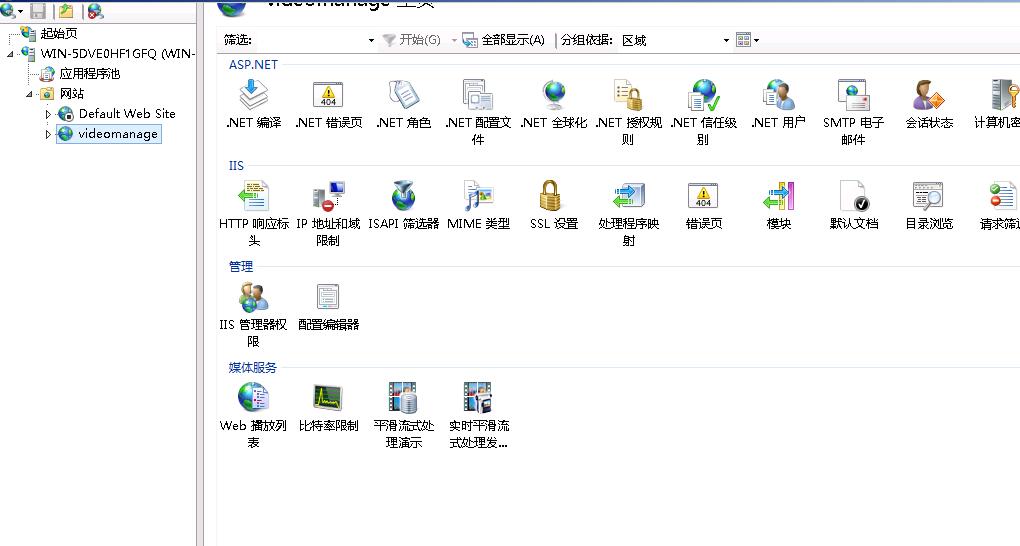Collapse the WIN-5DVE0HF1GFQ server node
This screenshot has height=546, width=1020.
point(10,54)
